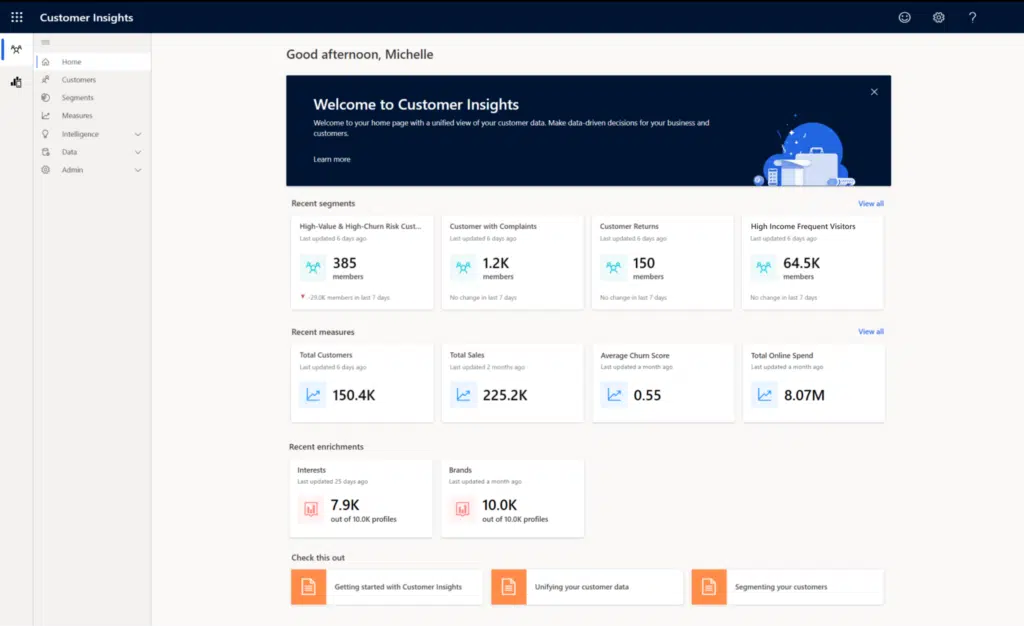The height and width of the screenshot is (626, 1024).
Task: Expand the Intelligence menu chevron
Action: [138, 134]
